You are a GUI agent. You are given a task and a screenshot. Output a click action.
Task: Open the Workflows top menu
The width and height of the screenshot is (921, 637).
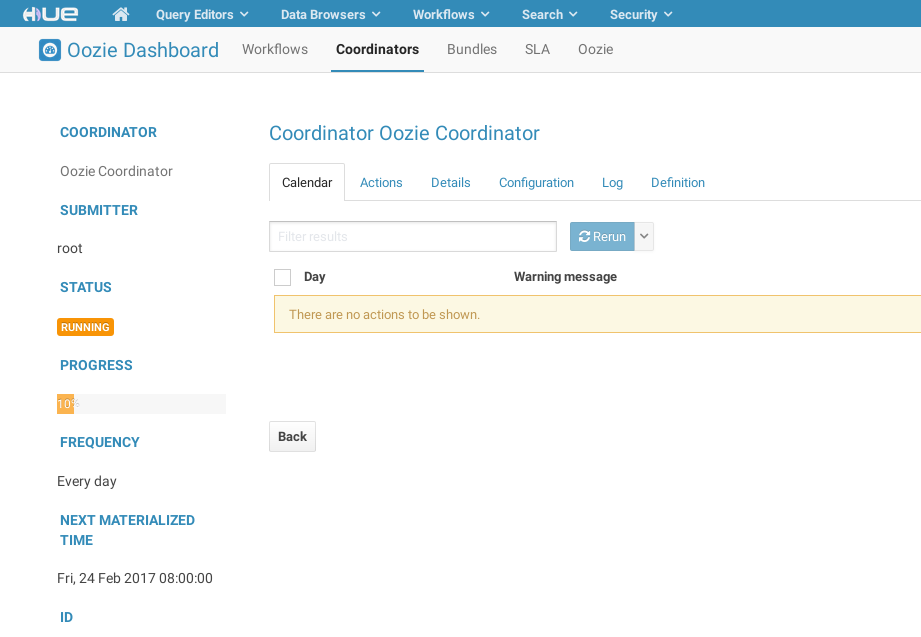tap(451, 14)
